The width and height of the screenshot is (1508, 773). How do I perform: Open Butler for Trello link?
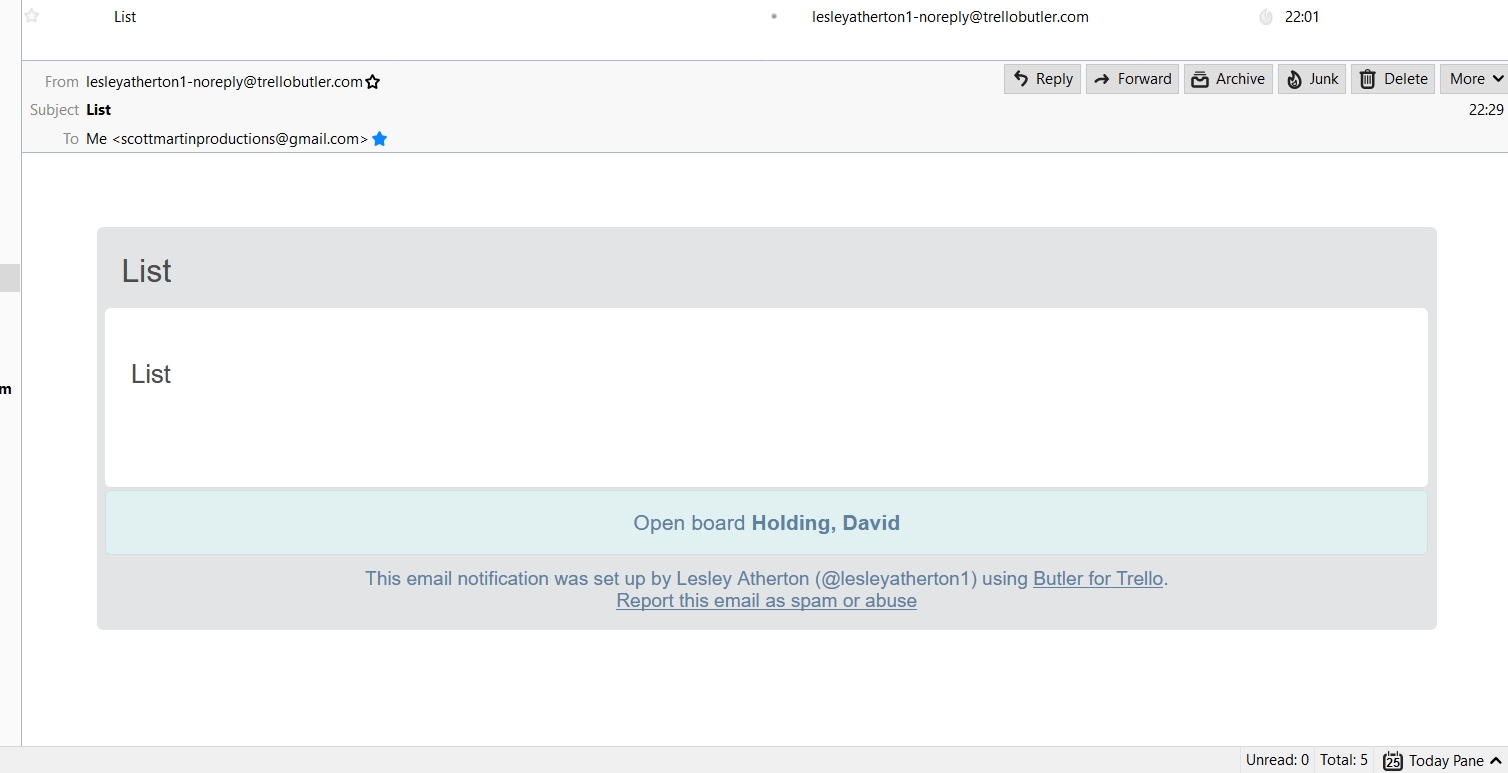coord(1098,578)
